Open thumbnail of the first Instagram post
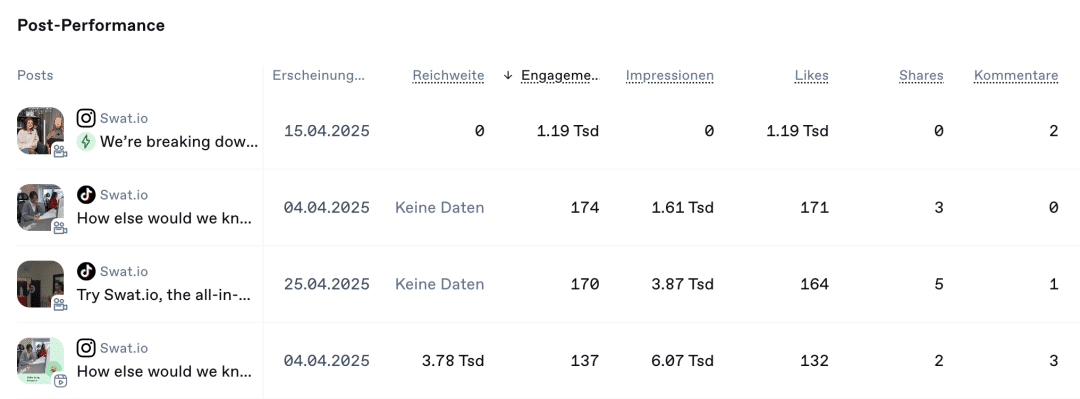The image size is (1080, 399). [41, 130]
